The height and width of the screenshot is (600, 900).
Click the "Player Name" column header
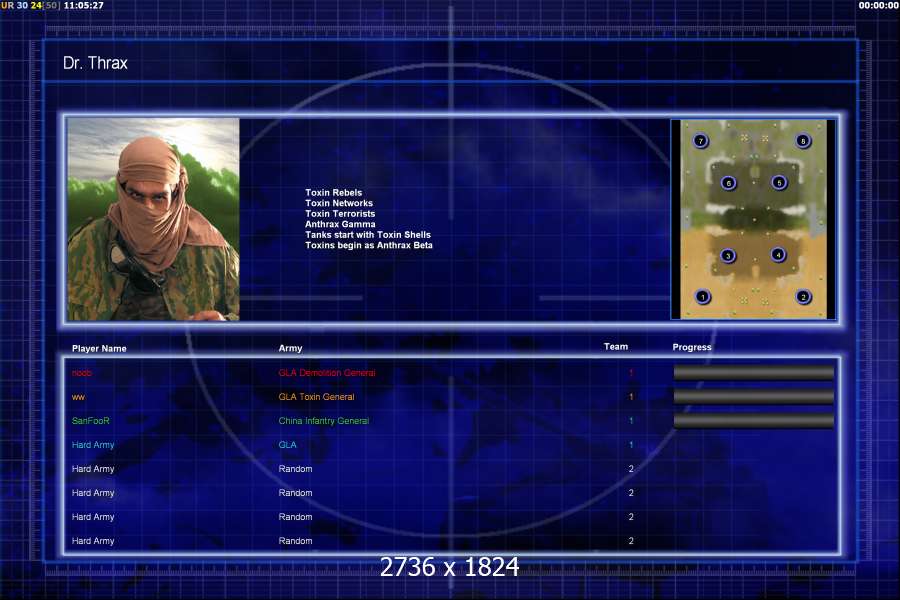pyautogui.click(x=99, y=349)
